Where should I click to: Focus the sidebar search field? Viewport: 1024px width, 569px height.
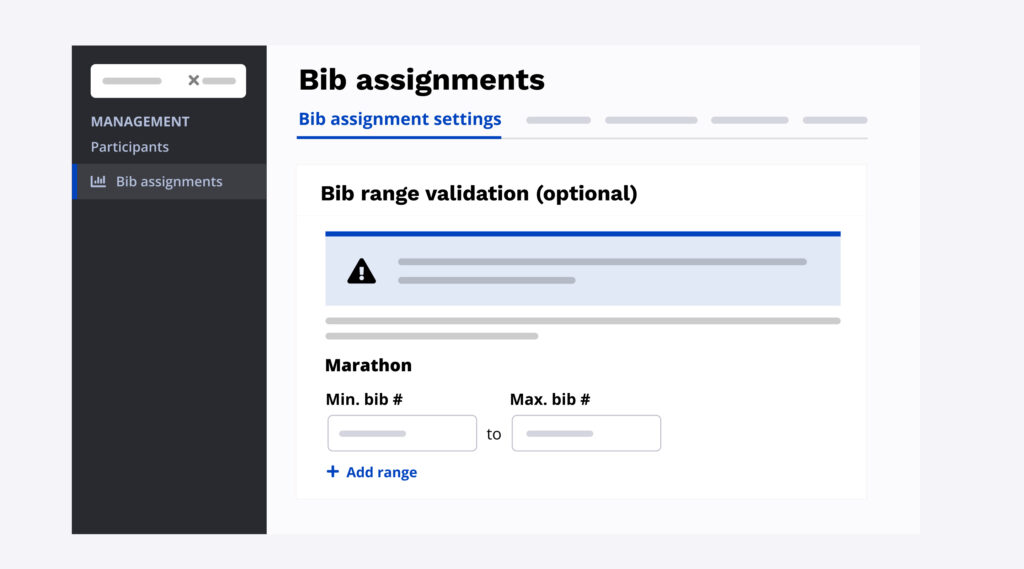pyautogui.click(x=140, y=81)
